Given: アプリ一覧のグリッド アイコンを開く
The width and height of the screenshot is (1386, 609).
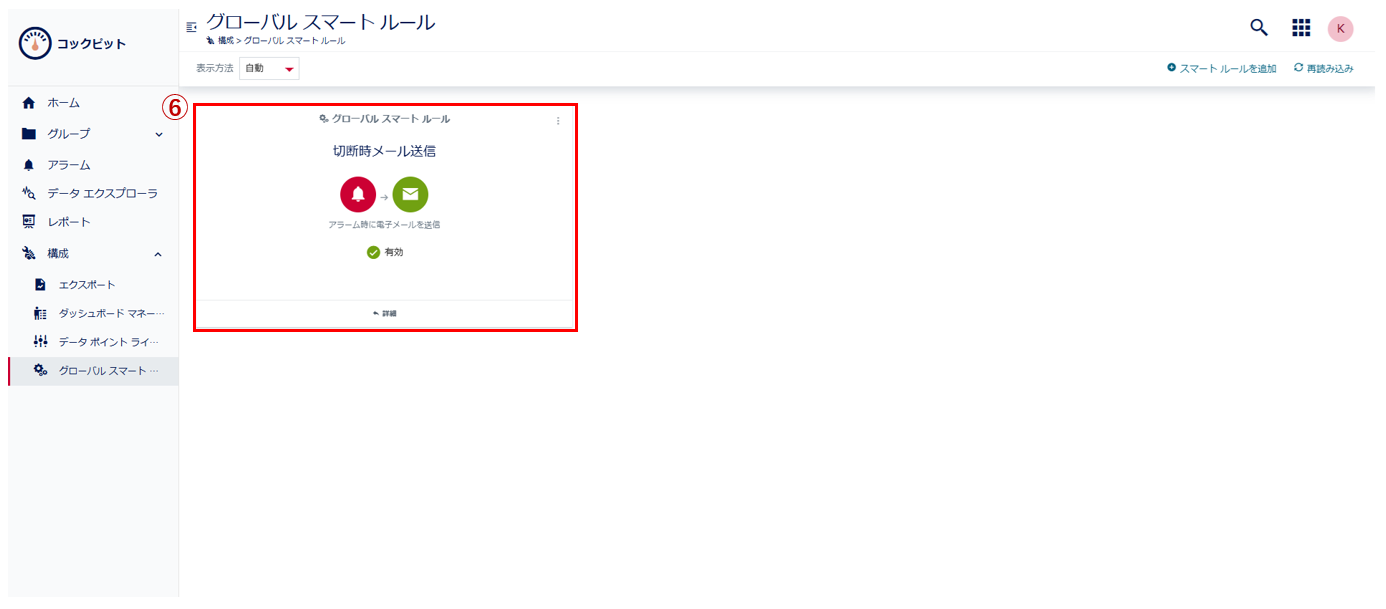Looking at the screenshot, I should pos(1301,27).
